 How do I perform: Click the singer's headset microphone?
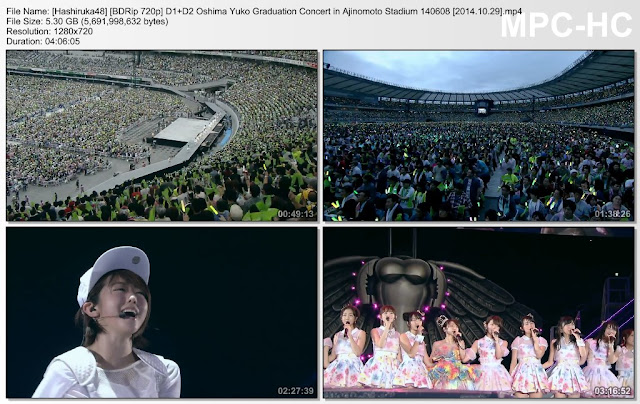pos(118,315)
